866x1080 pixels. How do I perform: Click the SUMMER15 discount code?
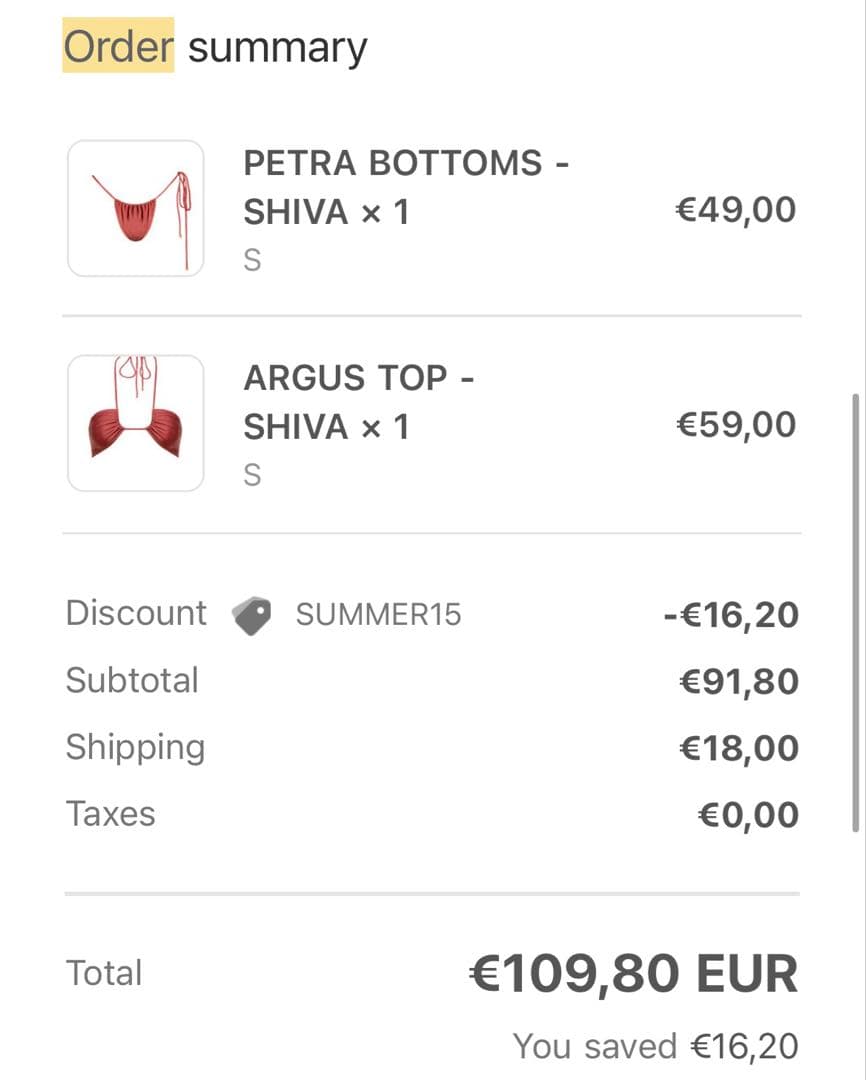pos(378,615)
